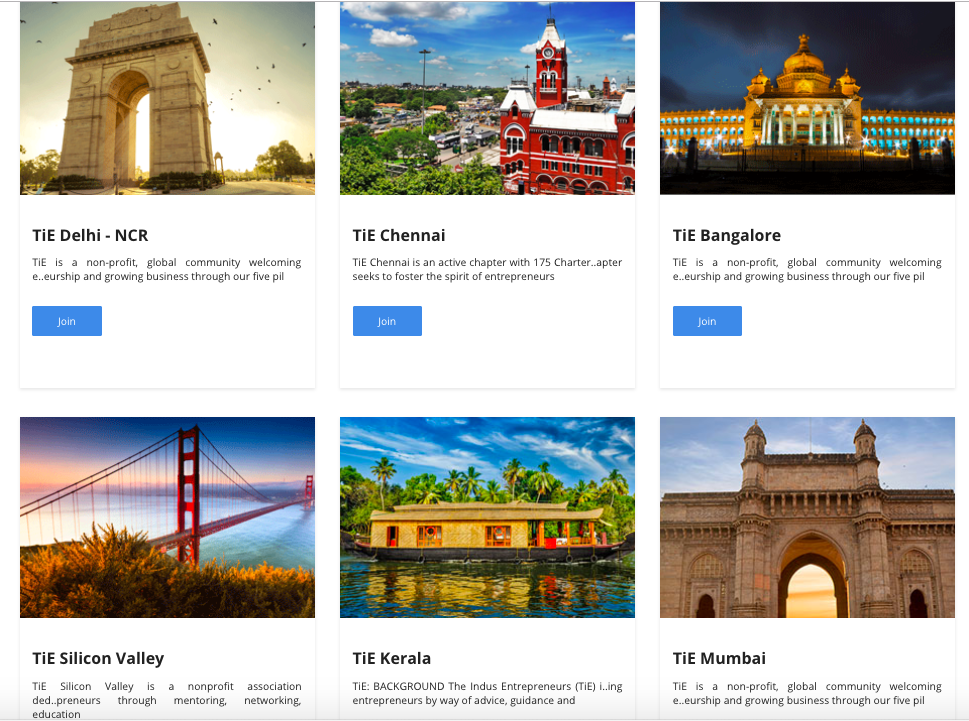The height and width of the screenshot is (721, 969).
Task: Open the Vidhana Soudha photo for Bangalore
Action: (807, 98)
